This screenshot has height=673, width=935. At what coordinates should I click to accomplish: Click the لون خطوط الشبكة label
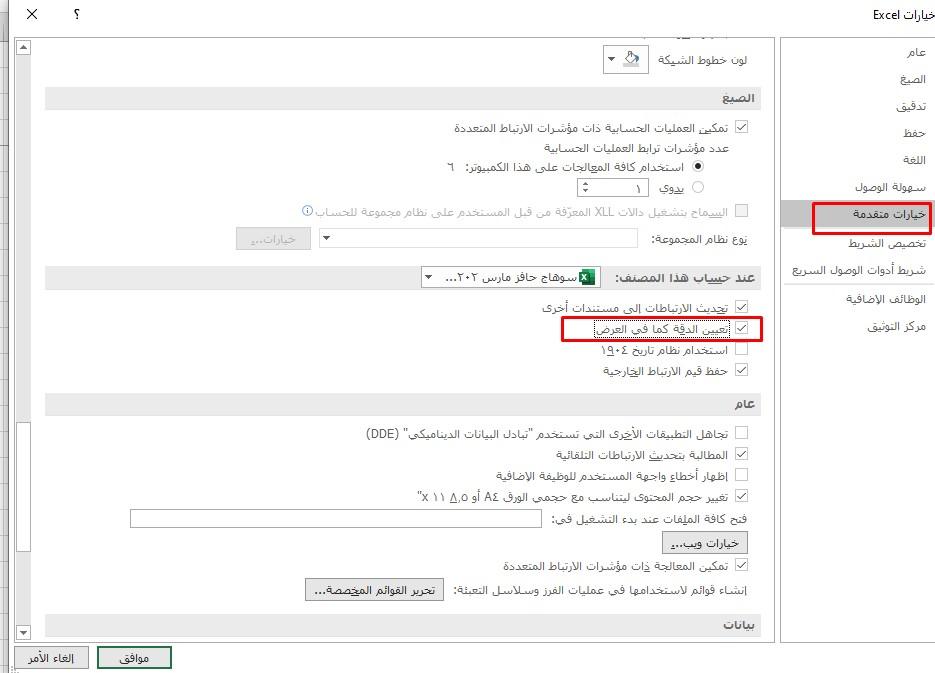click(x=702, y=60)
